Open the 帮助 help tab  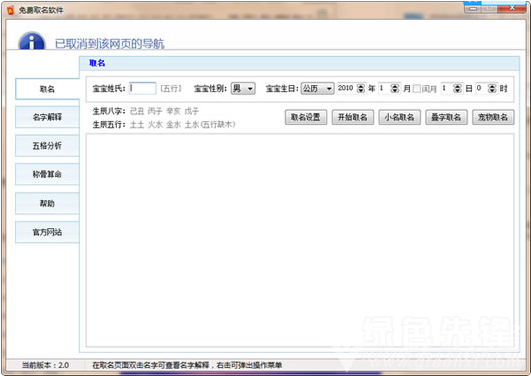47,203
